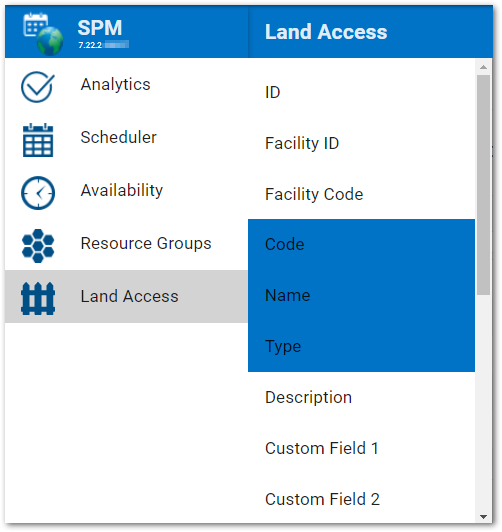
Task: Click the Land Access panel header
Action: tap(326, 32)
